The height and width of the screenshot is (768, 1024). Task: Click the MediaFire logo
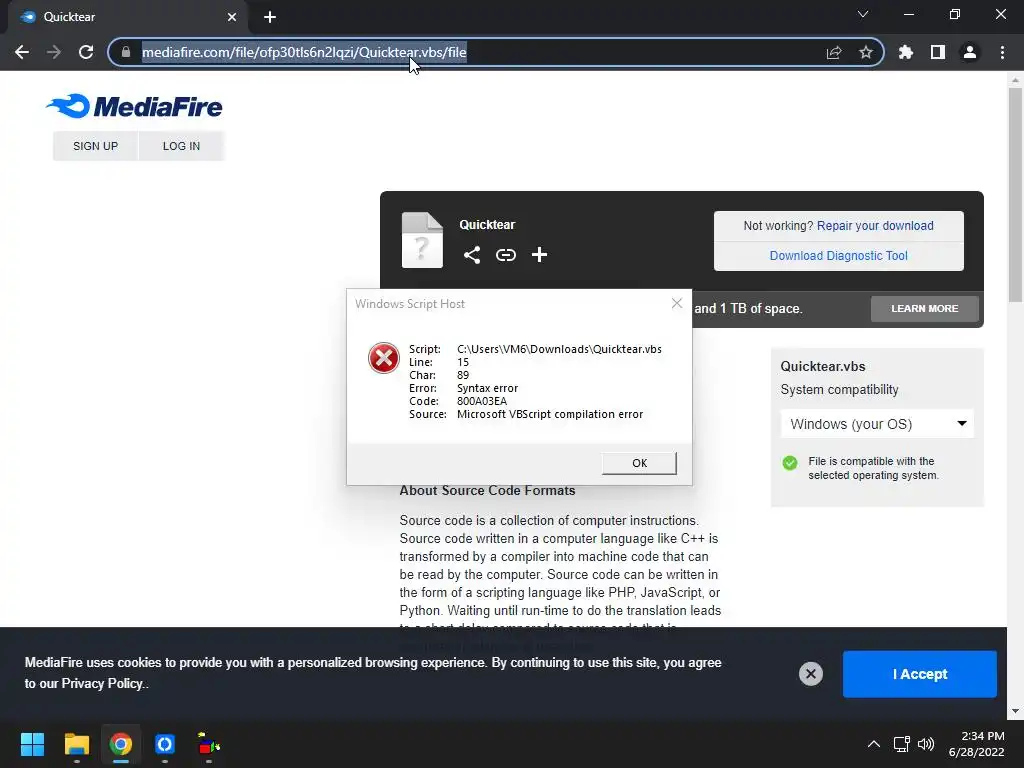(135, 106)
